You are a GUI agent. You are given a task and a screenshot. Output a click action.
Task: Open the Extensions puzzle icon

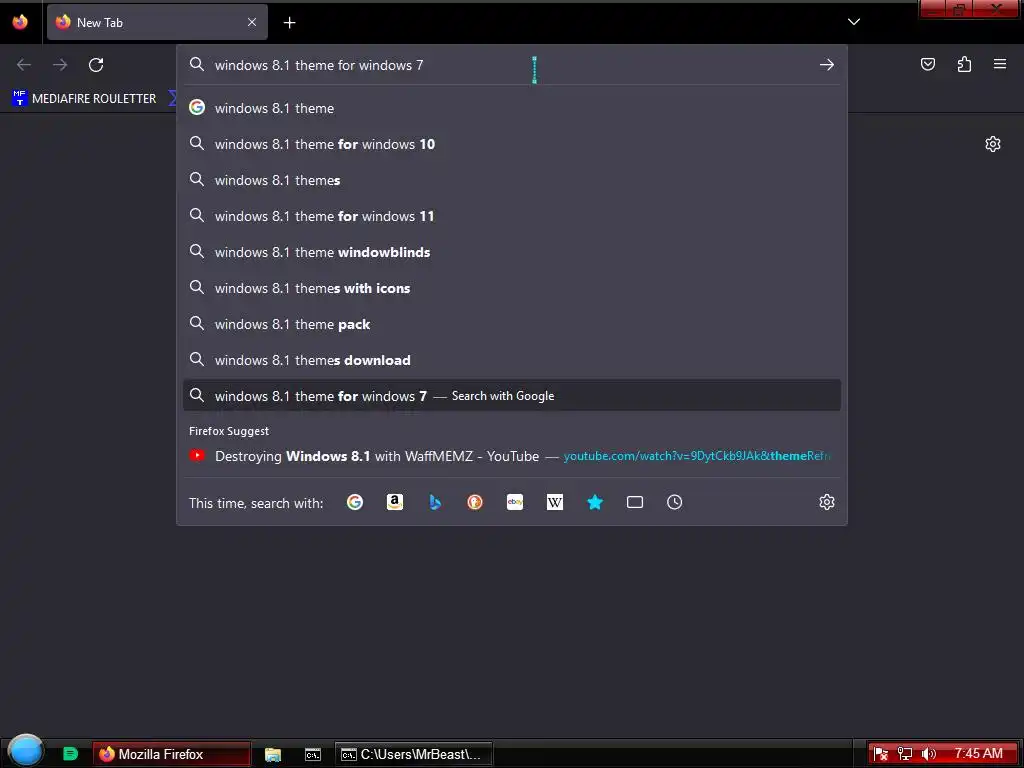[964, 64]
